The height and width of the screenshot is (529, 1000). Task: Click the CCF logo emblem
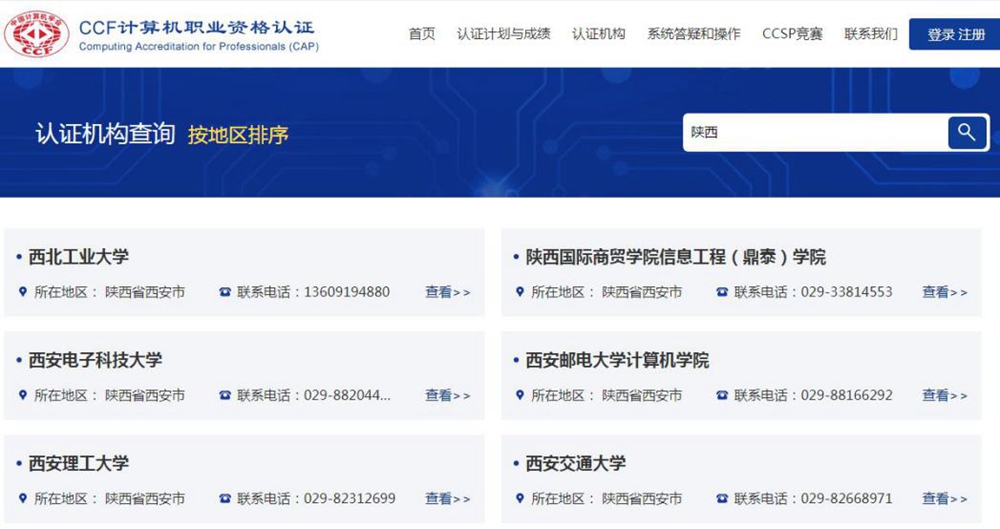click(x=36, y=34)
